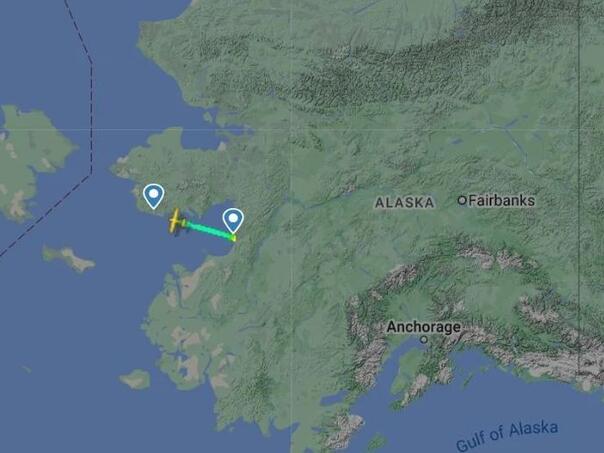Click the yellow airplane icon over the water
The width and height of the screenshot is (604, 453).
(175, 222)
